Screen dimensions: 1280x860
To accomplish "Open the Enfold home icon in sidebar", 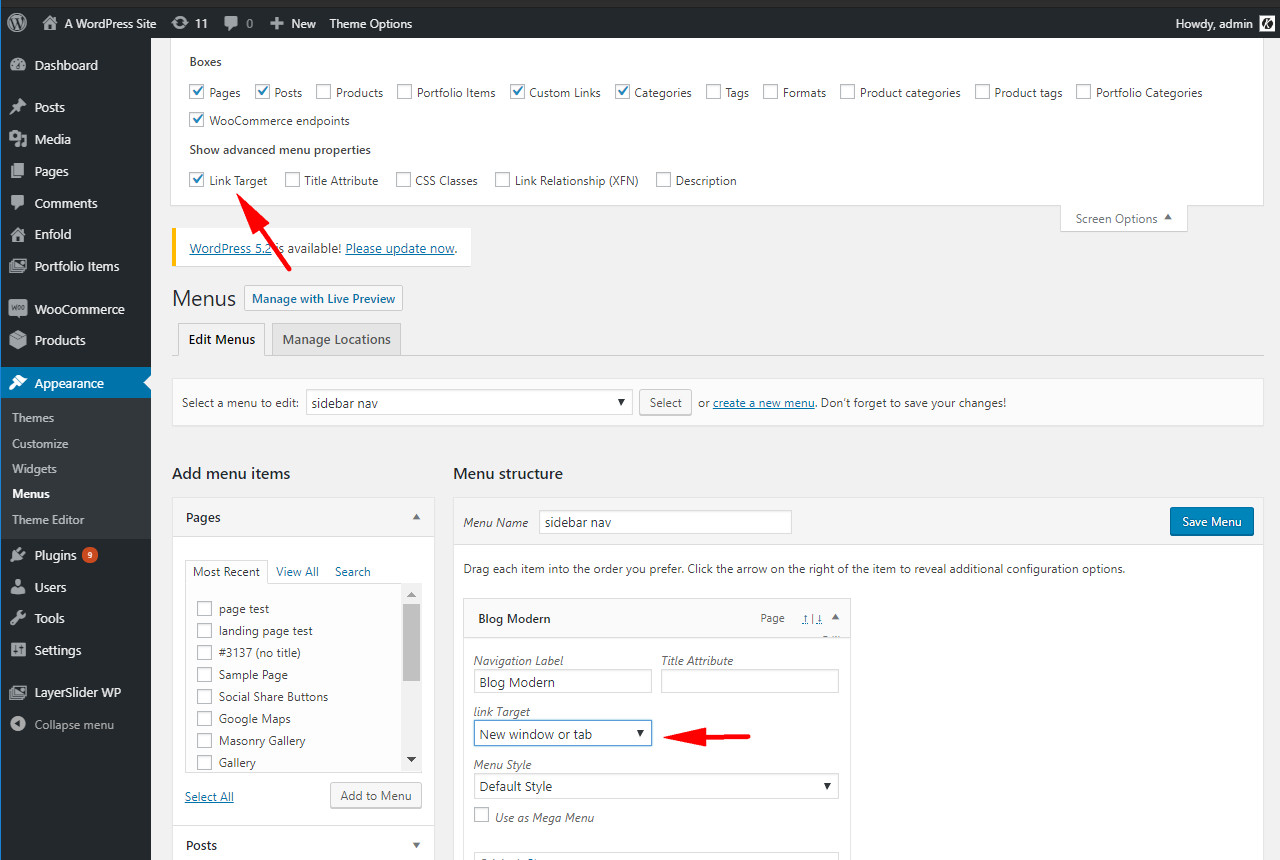I will pyautogui.click(x=18, y=234).
